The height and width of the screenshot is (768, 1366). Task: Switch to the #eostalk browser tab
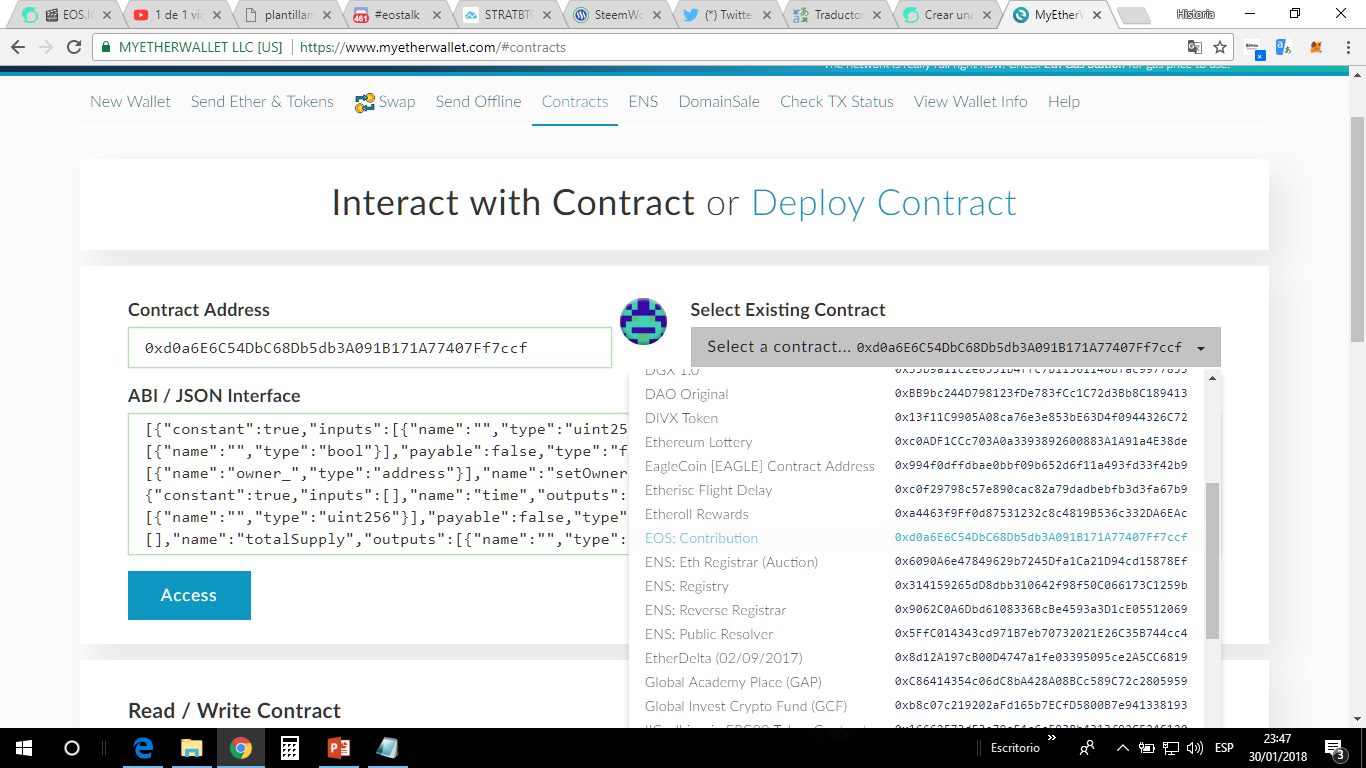tap(397, 15)
